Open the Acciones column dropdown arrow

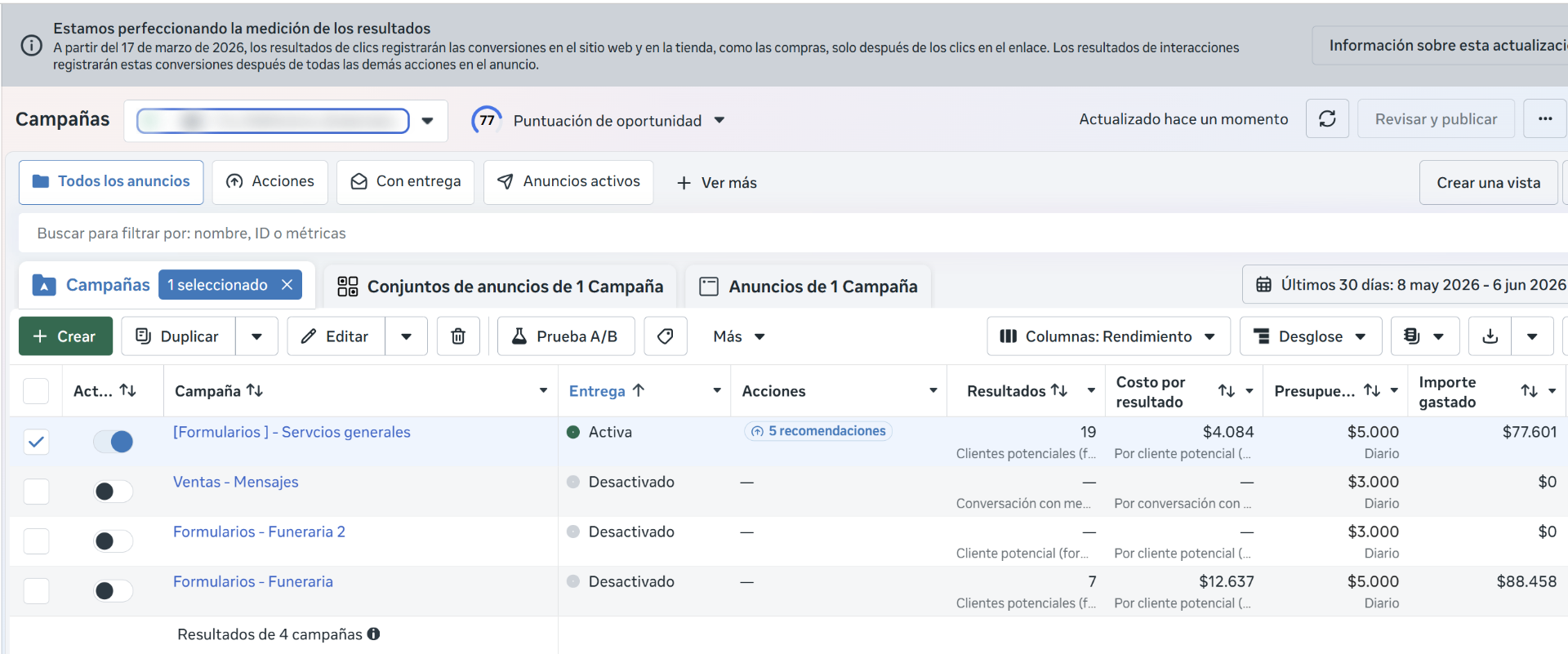pyautogui.click(x=933, y=390)
